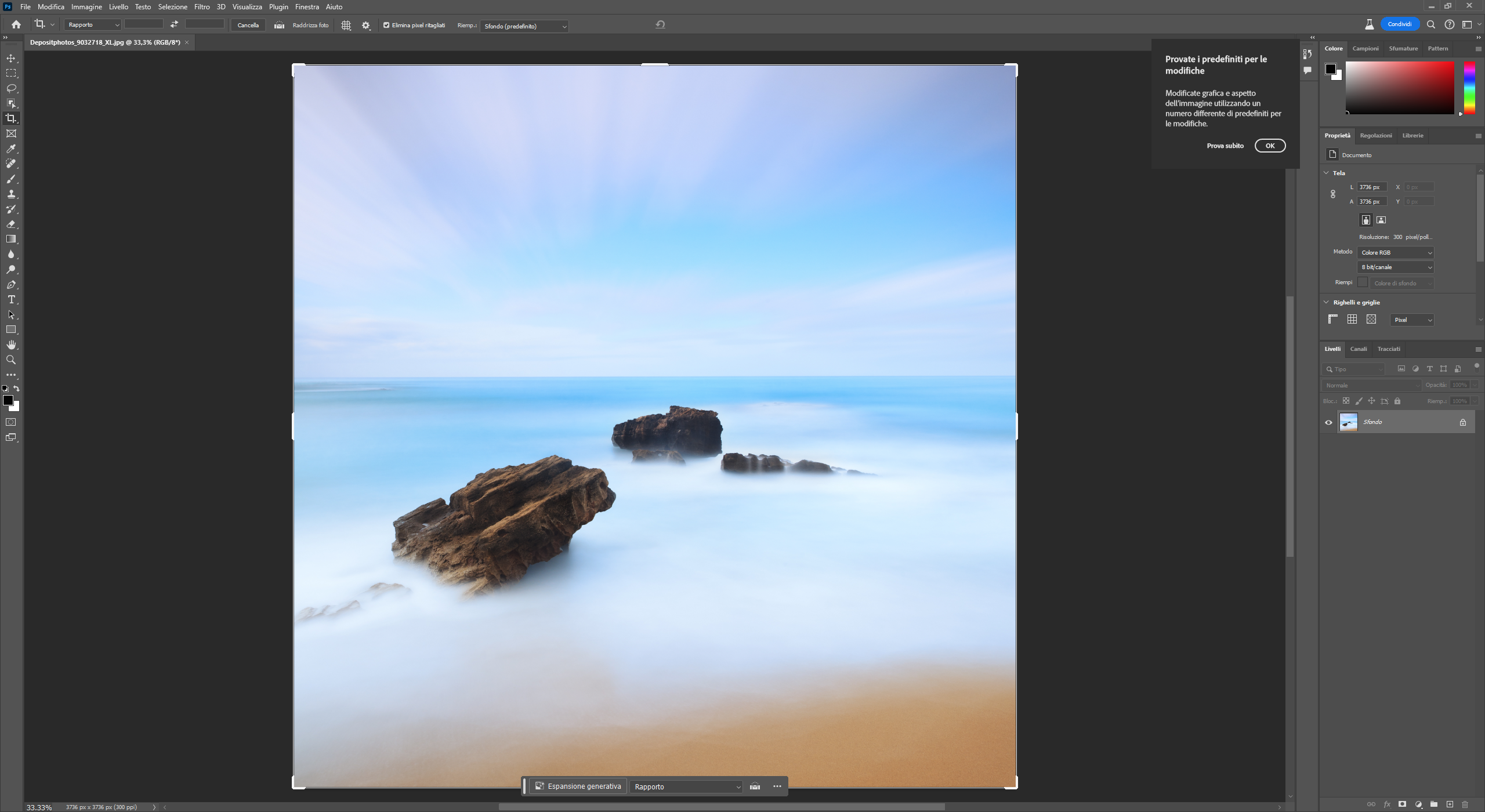This screenshot has height=812, width=1485.
Task: Open additional crop settings gear icon
Action: 366,26
